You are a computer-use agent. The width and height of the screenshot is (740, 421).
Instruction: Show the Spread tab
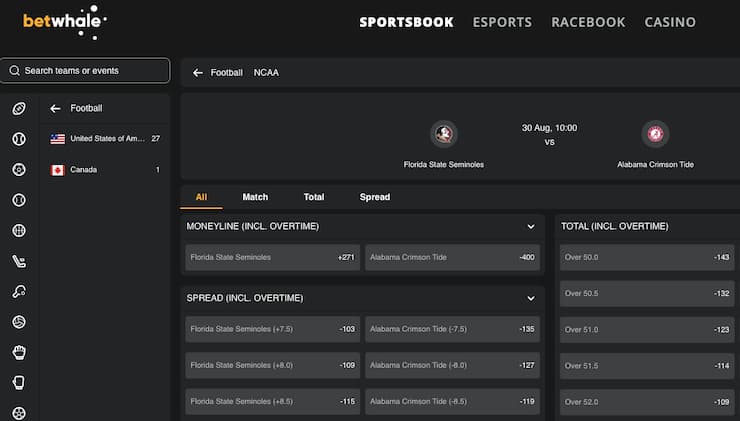click(x=375, y=197)
